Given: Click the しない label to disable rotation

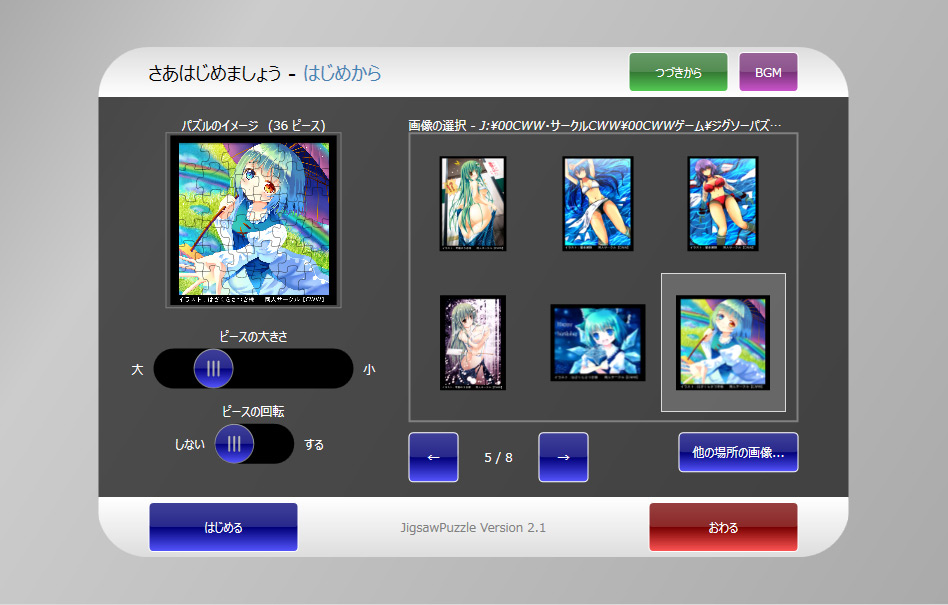Looking at the screenshot, I should pos(190,445).
